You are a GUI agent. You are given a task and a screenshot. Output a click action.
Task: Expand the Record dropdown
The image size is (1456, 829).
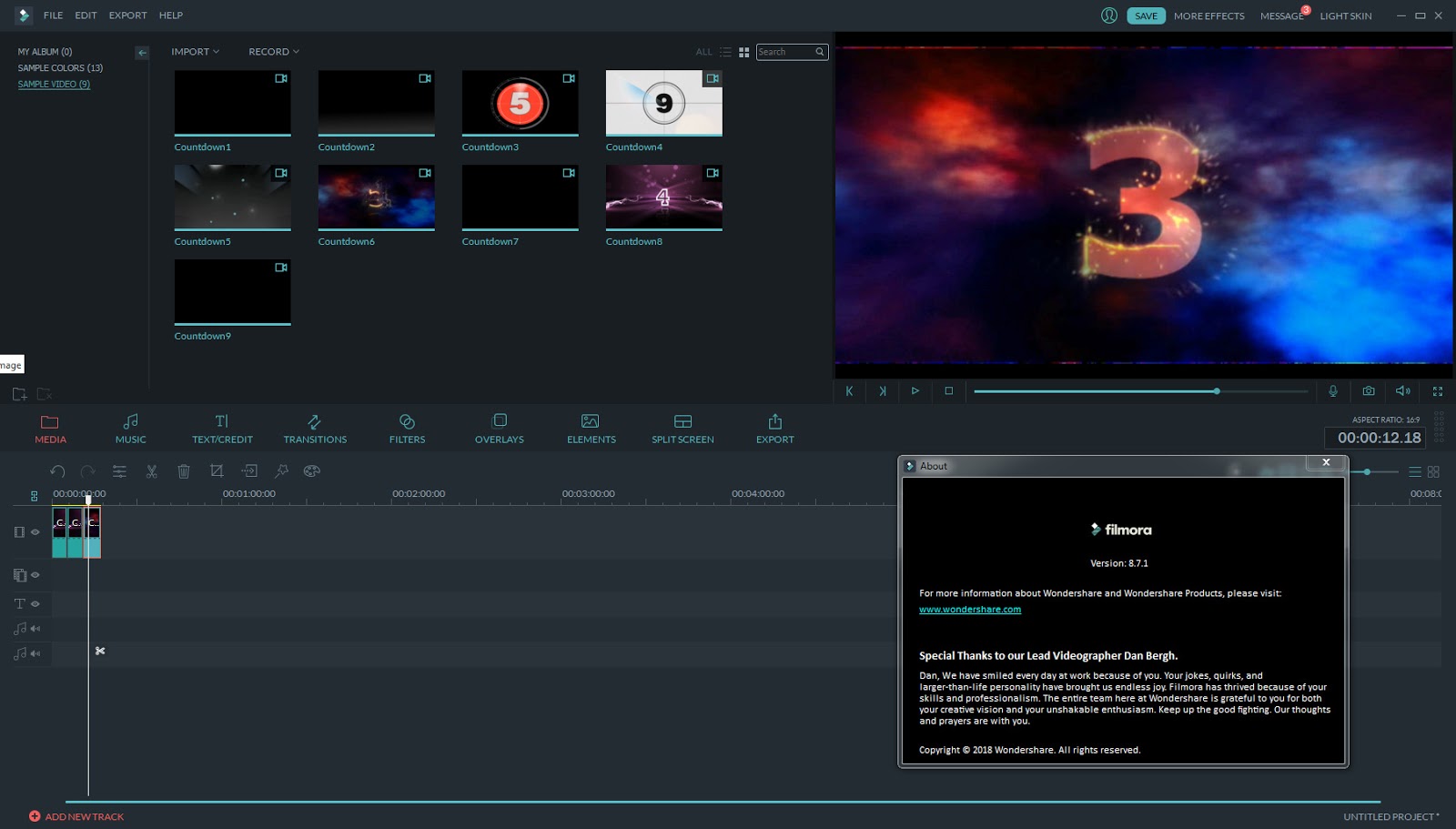pyautogui.click(x=274, y=52)
